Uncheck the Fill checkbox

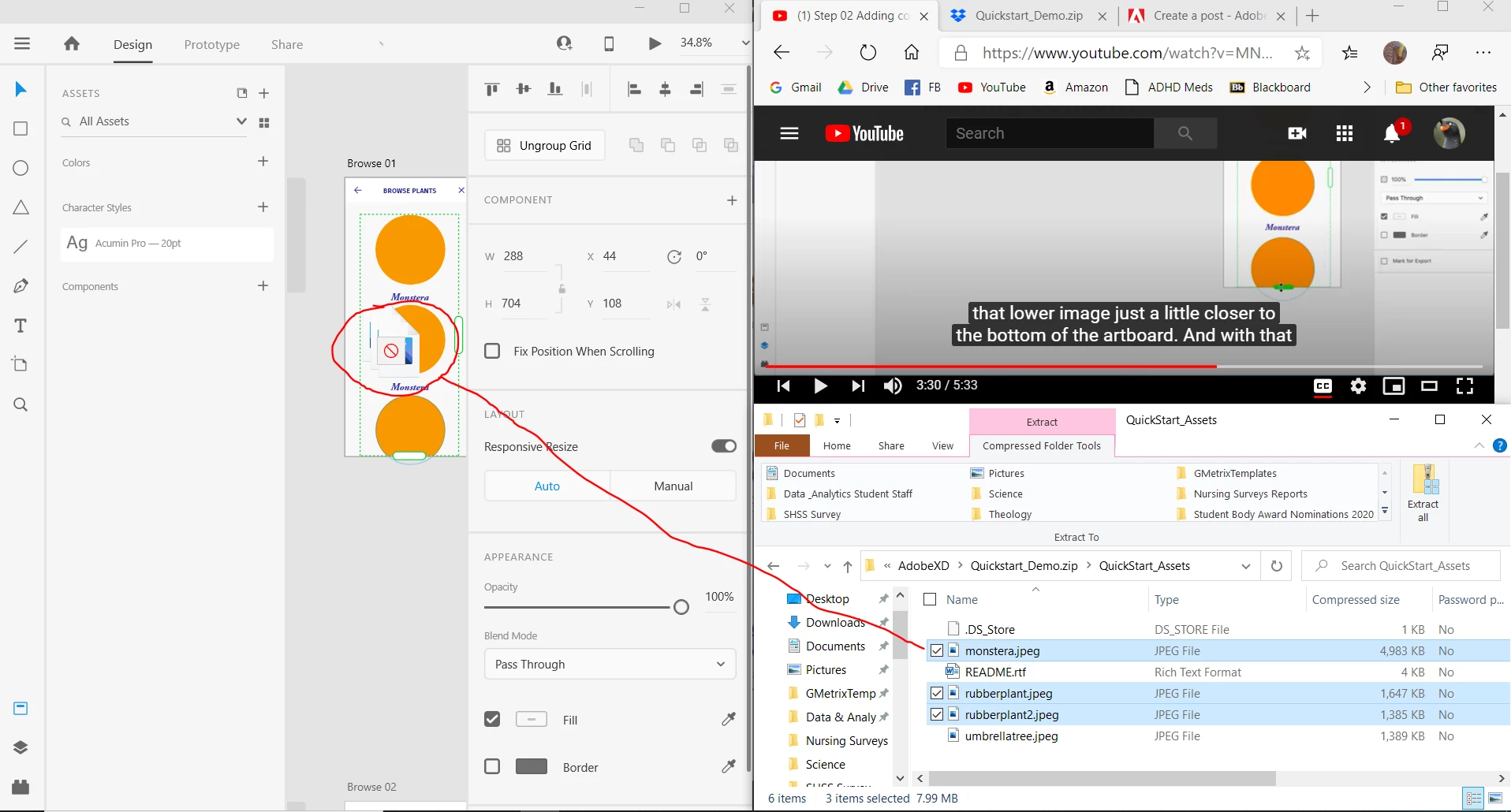click(492, 719)
